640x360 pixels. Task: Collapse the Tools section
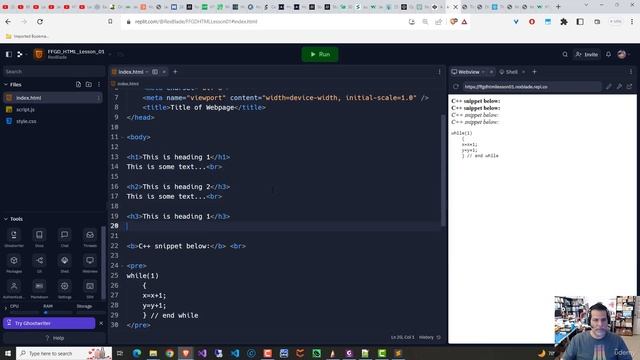[x=6, y=219]
